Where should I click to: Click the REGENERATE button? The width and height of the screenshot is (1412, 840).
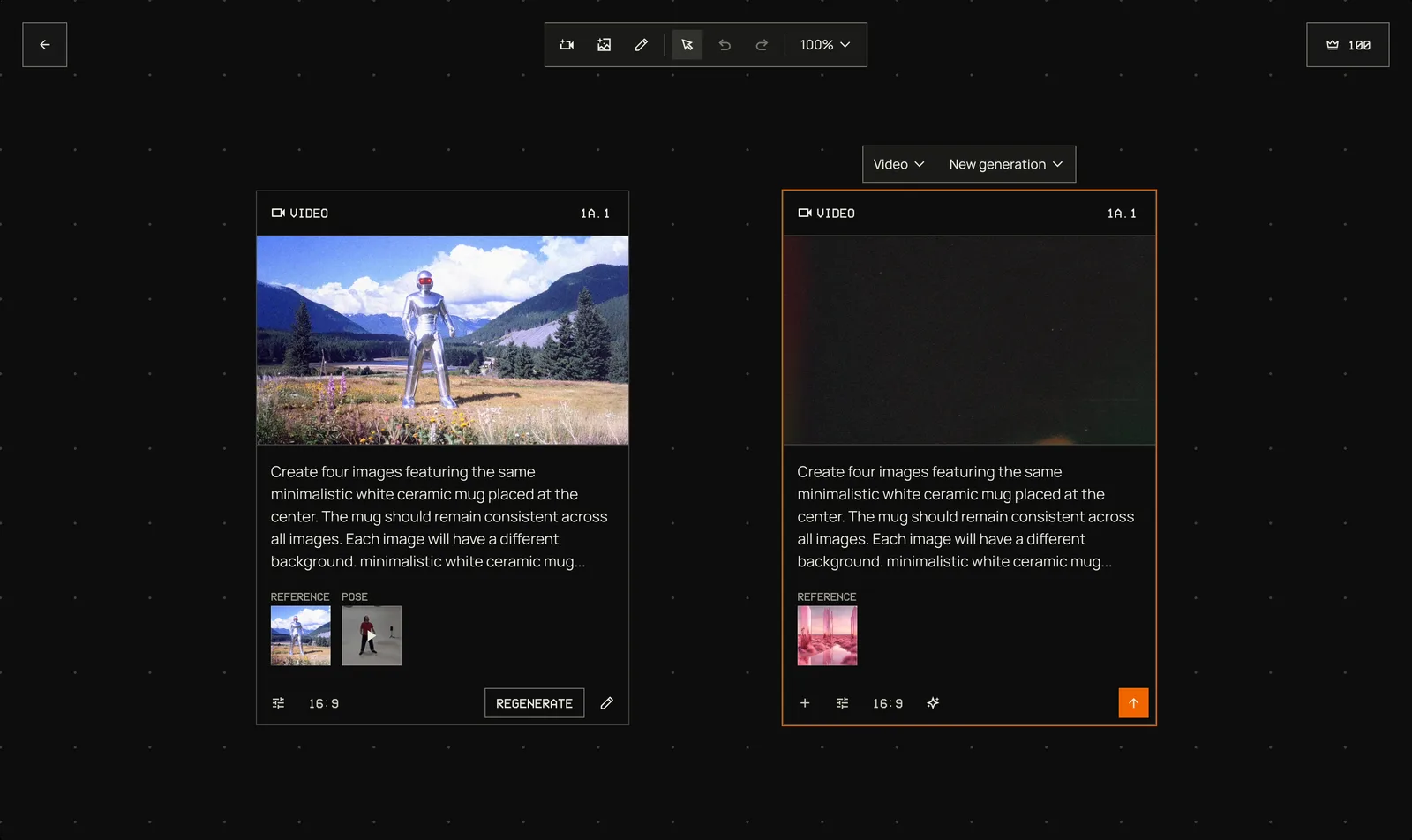[x=534, y=703]
